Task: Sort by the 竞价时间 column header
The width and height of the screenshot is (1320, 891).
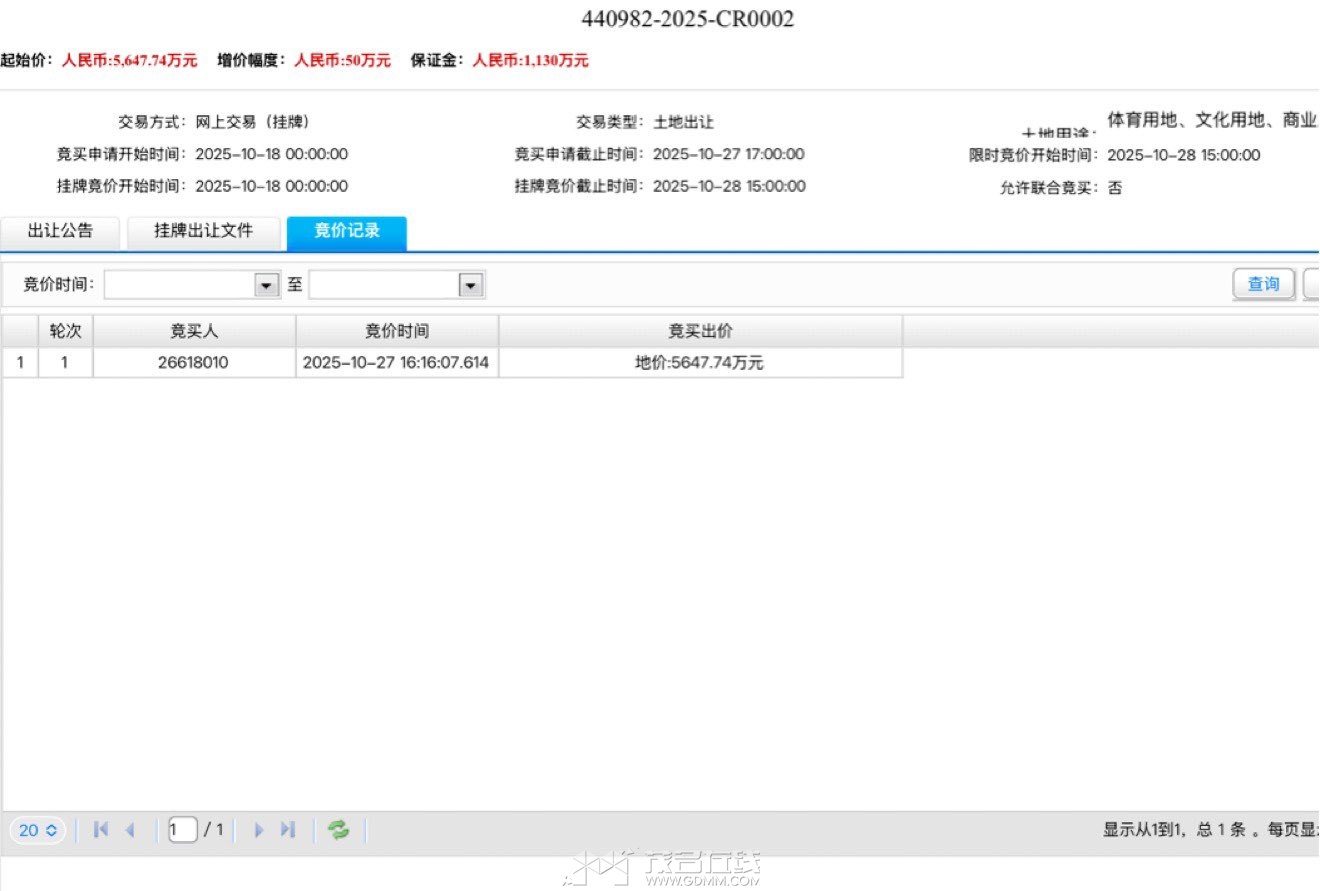Action: pyautogui.click(x=397, y=332)
